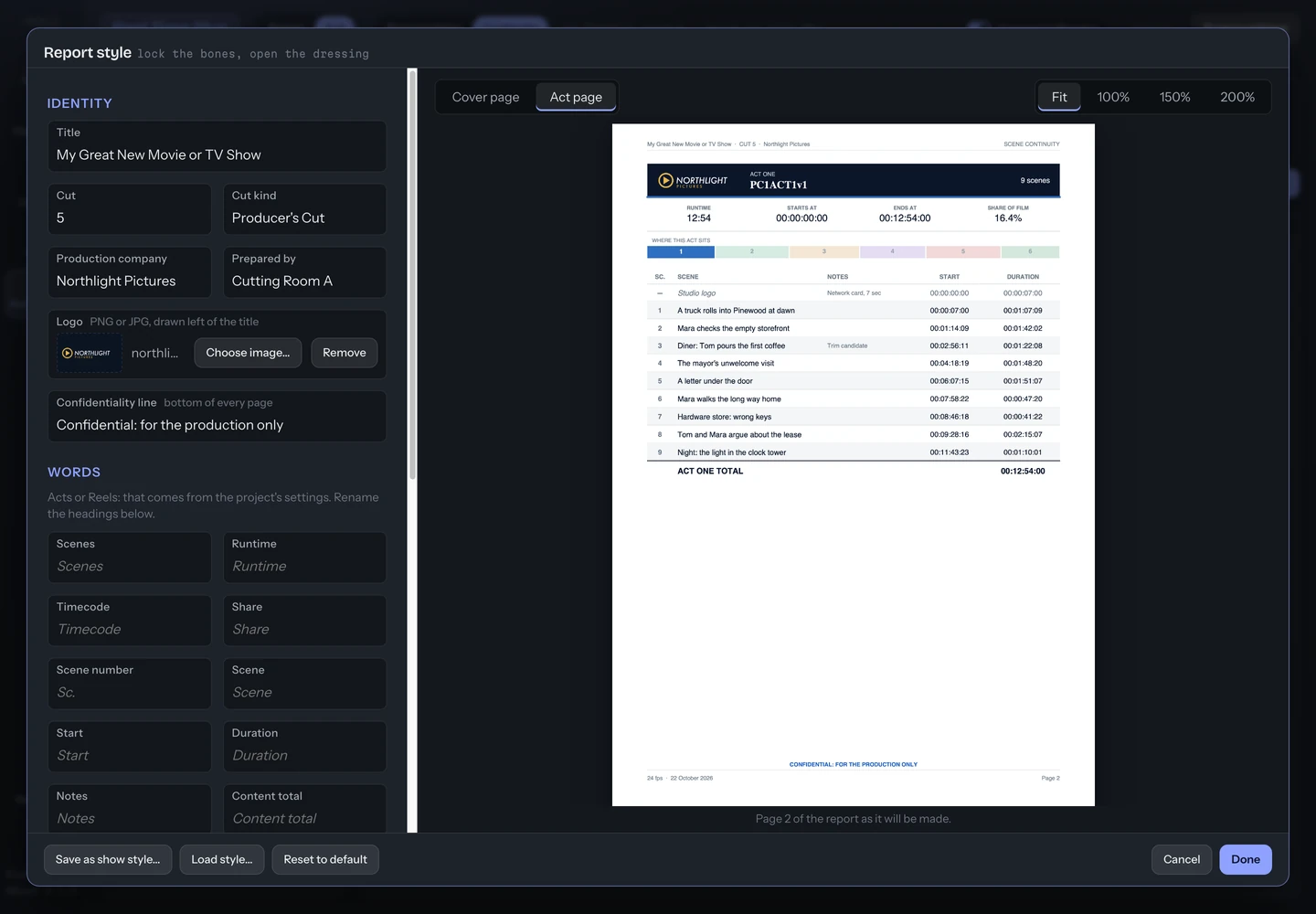1316x914 pixels.
Task: Click the Runtime heading rename field
Action: tap(305, 558)
